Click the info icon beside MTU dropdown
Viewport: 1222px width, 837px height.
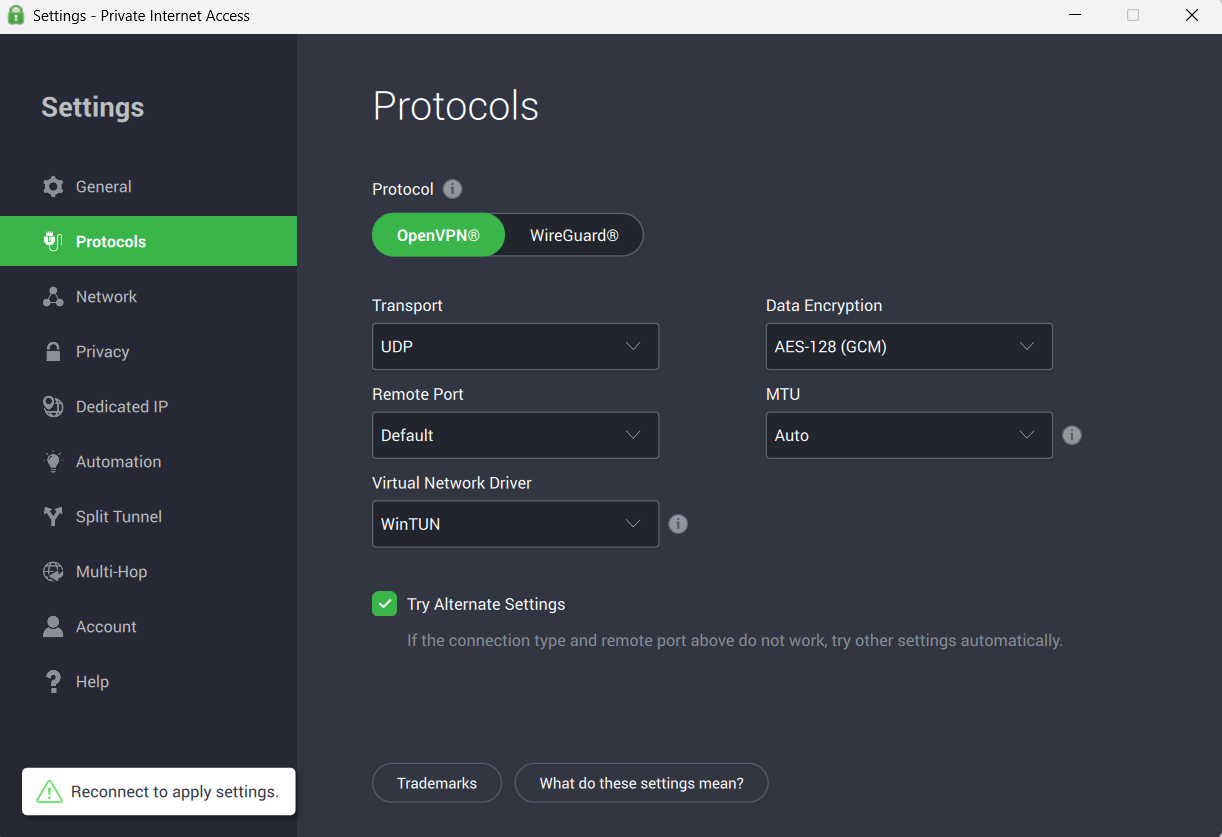pyautogui.click(x=1072, y=435)
